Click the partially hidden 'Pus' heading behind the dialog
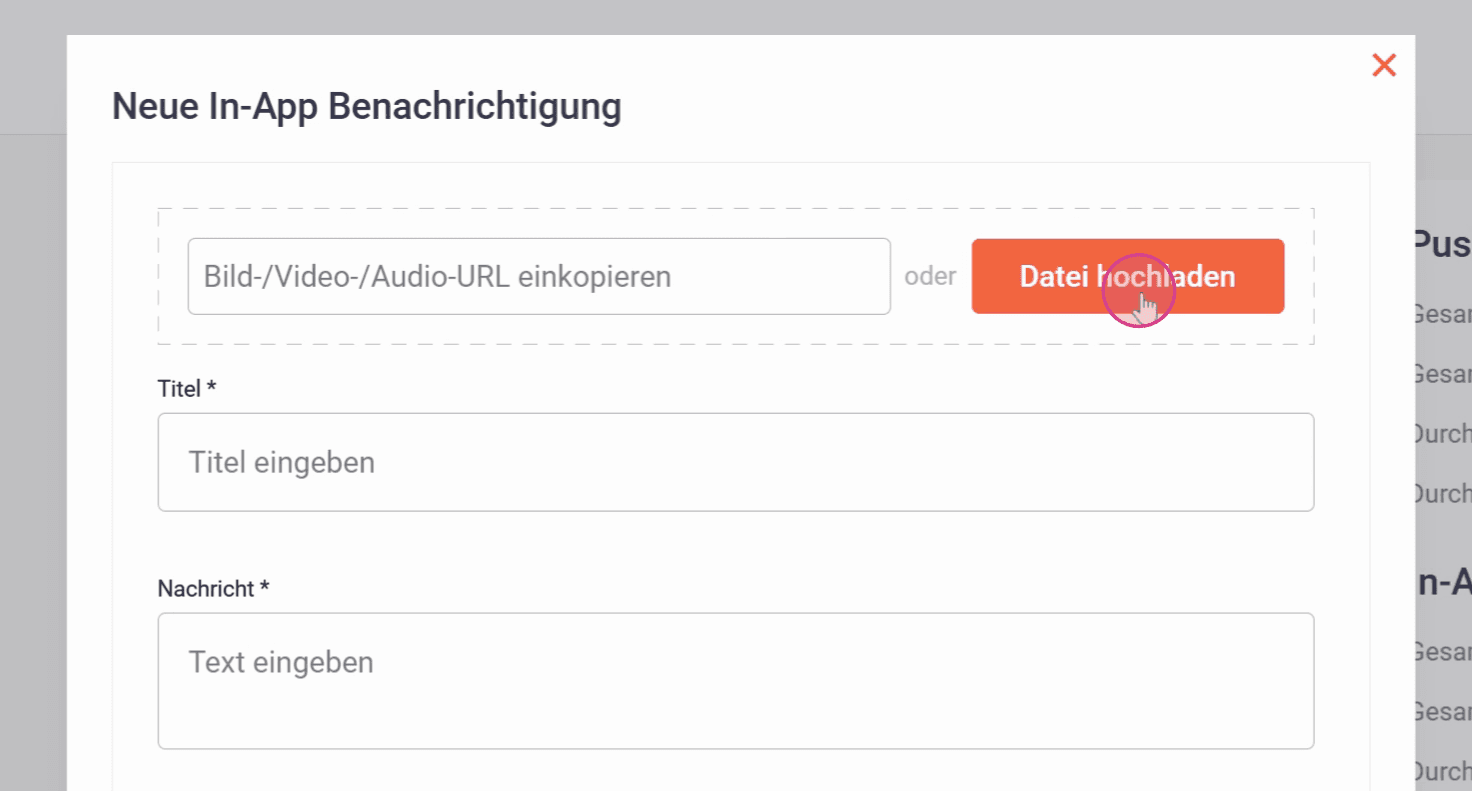1472x791 pixels. [1442, 243]
